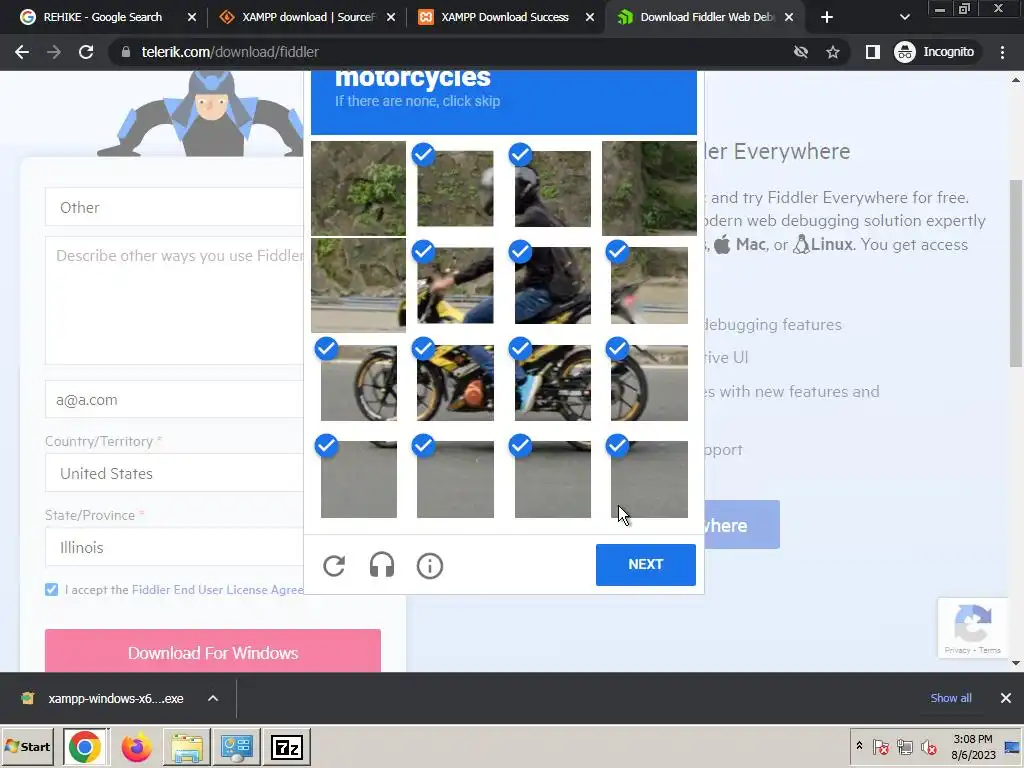1024x768 pixels.
Task: Open the Incognito profile indicator
Action: (x=935, y=52)
